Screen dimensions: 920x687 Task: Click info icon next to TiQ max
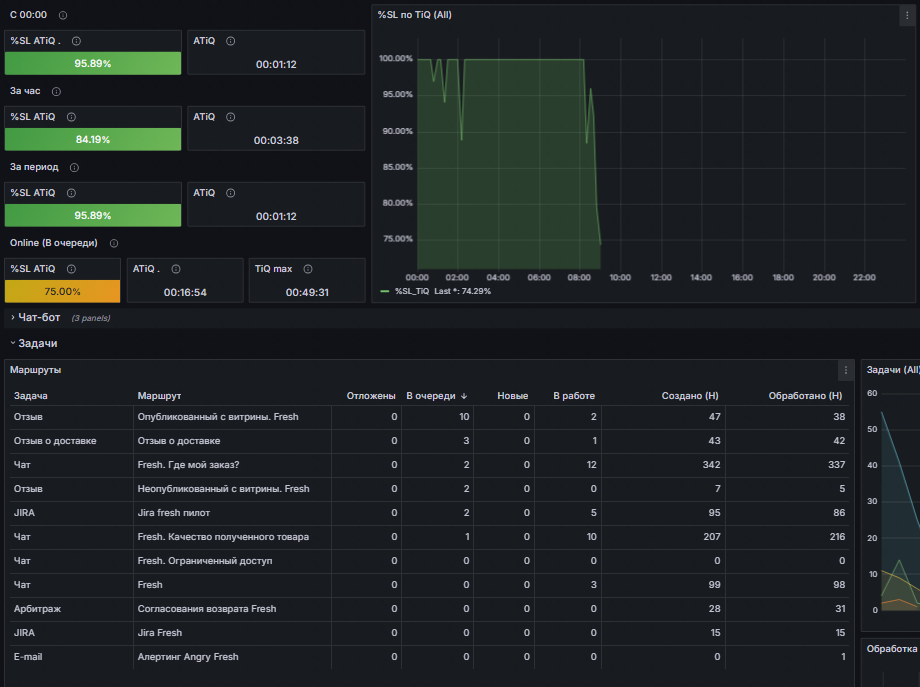pyautogui.click(x=308, y=269)
